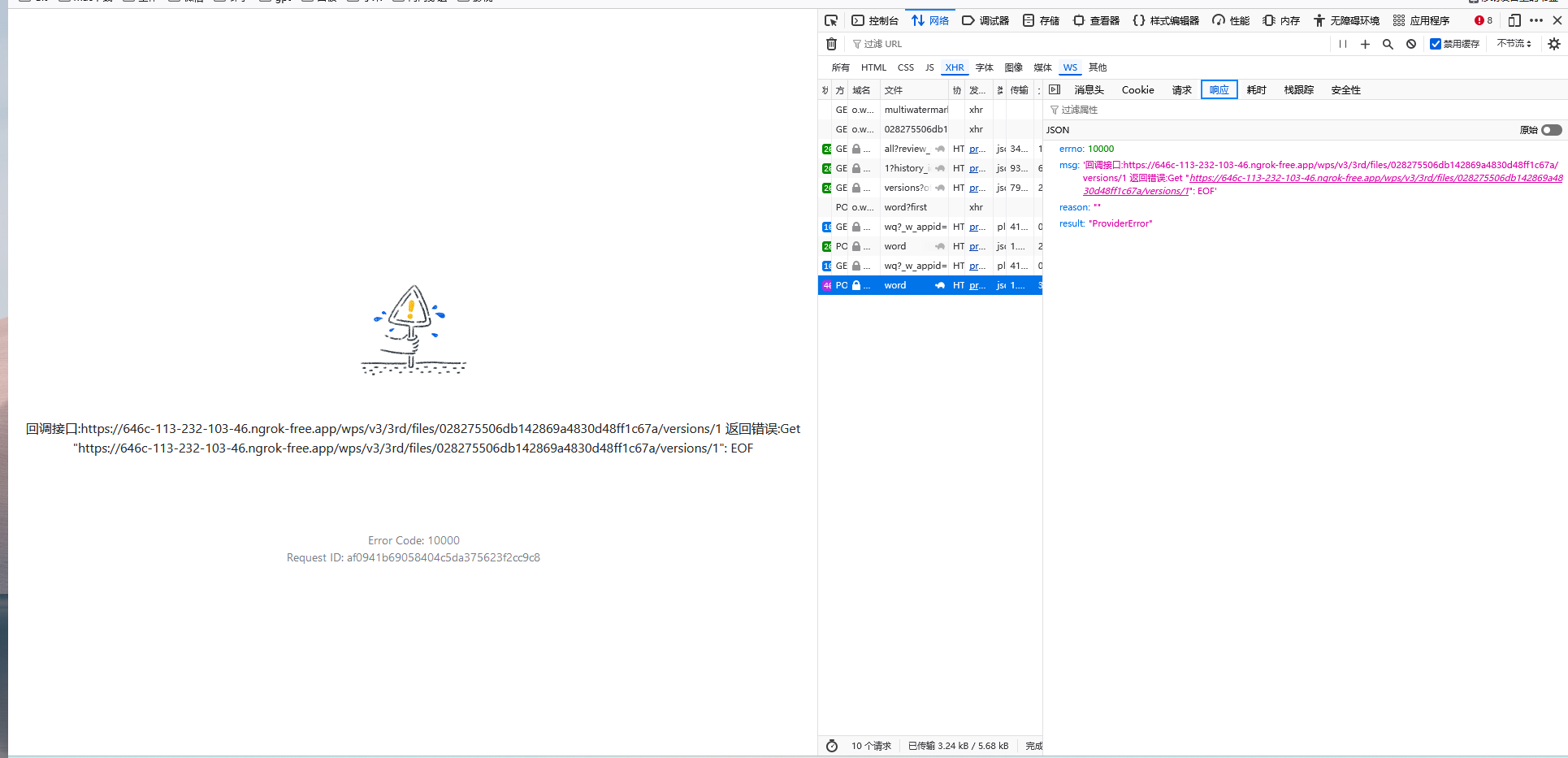Open the 内存 memory panel
This screenshot has height=758, width=1568.
click(1281, 20)
